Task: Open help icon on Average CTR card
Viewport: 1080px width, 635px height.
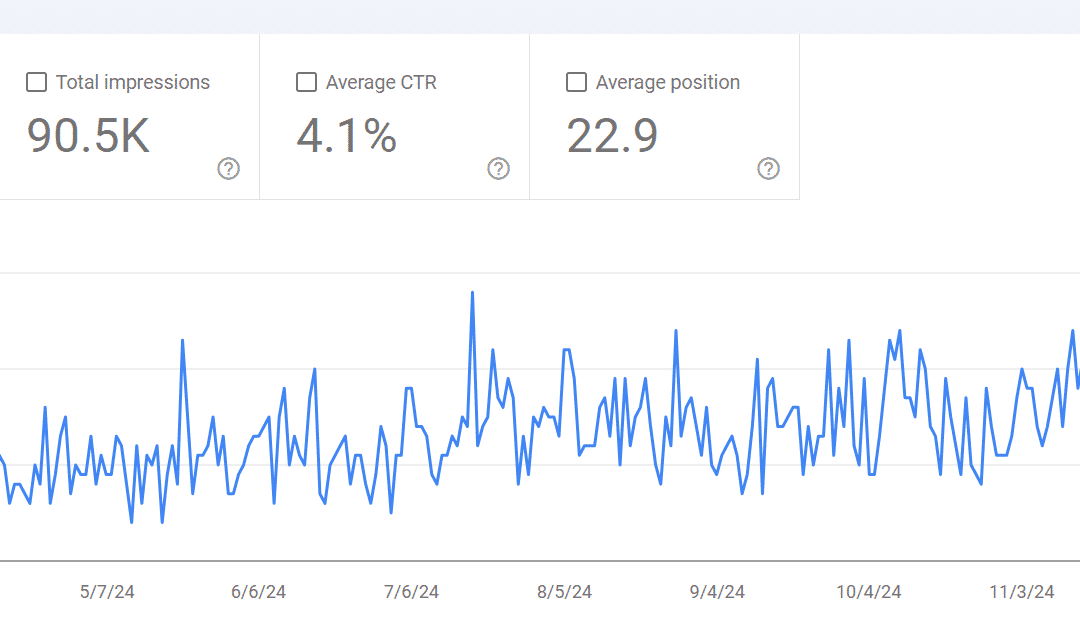Action: [x=499, y=169]
